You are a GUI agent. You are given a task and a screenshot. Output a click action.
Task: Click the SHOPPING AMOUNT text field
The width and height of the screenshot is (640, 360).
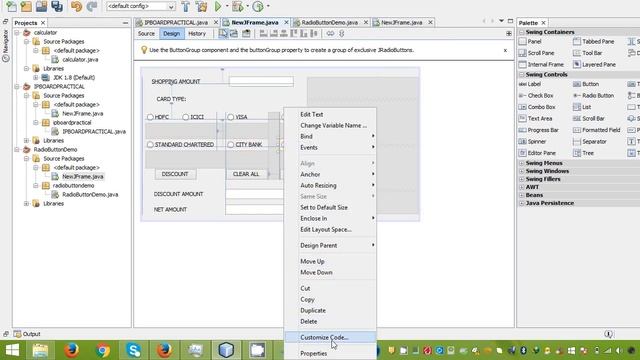pyautogui.click(x=261, y=81)
